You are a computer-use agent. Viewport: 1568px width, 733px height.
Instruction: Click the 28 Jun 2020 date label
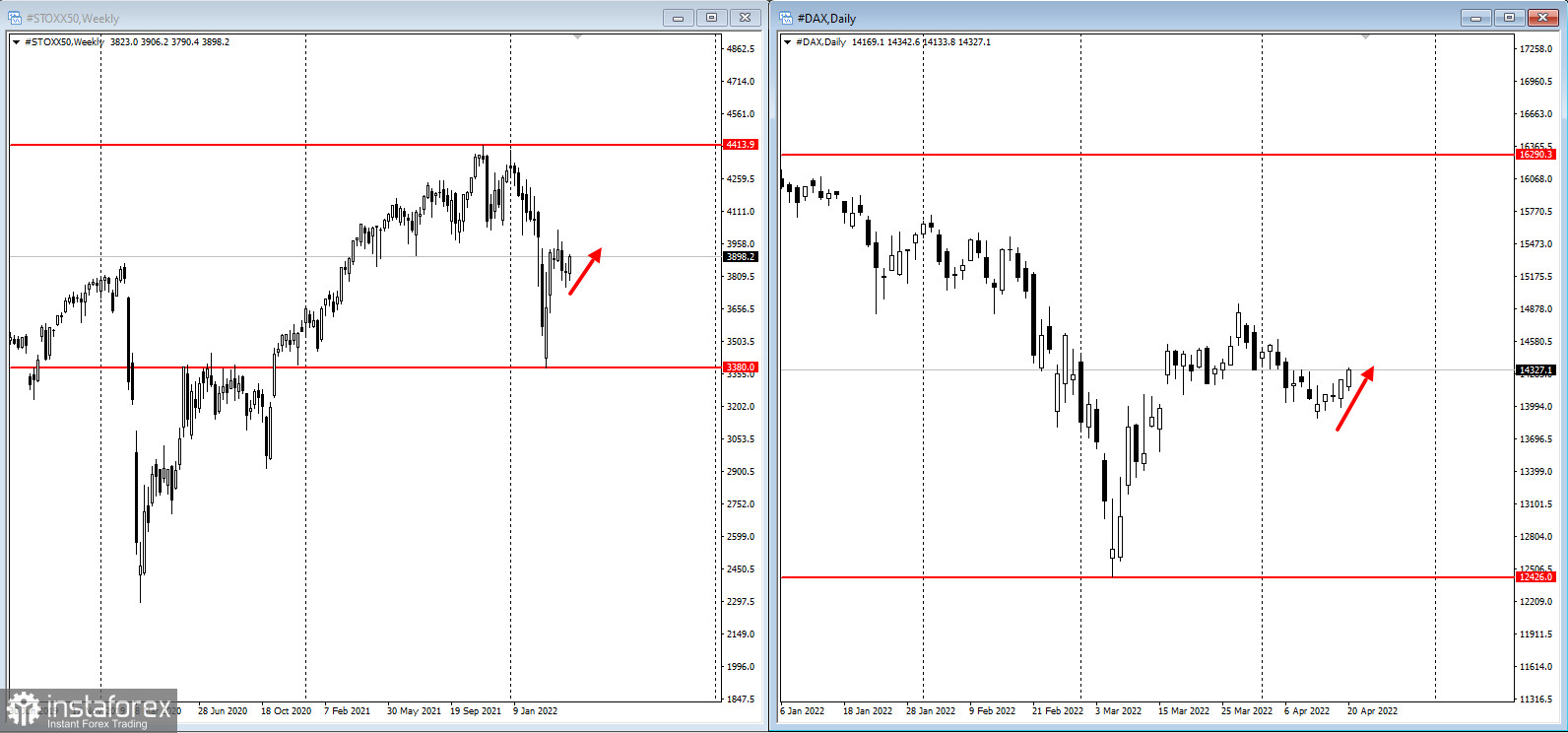pyautogui.click(x=223, y=711)
